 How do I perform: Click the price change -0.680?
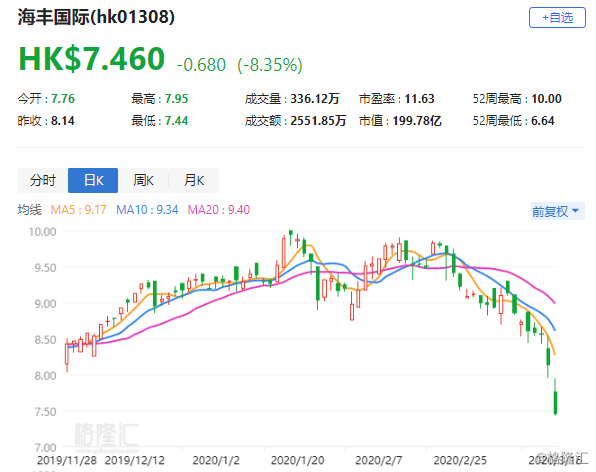[x=201, y=65]
